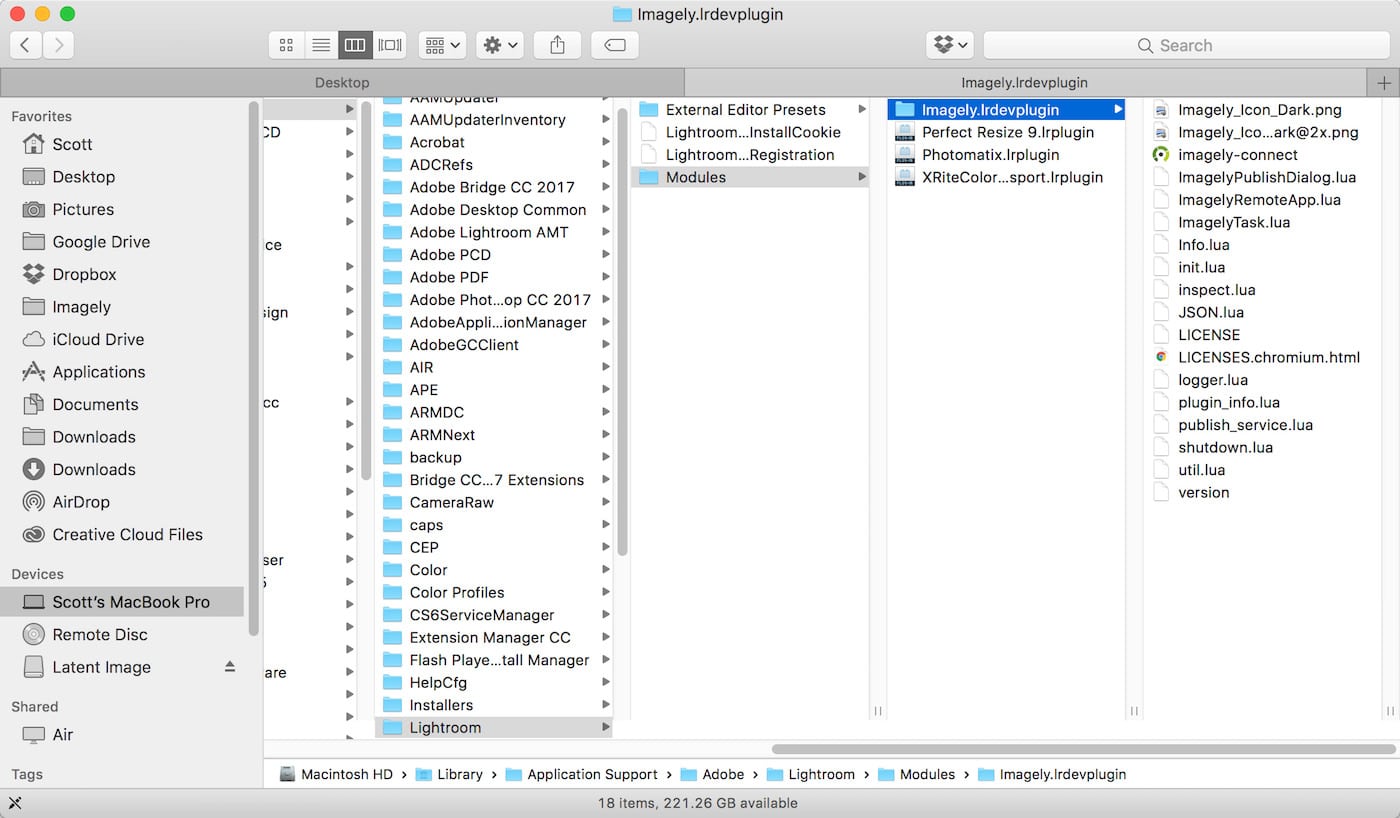Screen dimensions: 1400x818
Task: Open AirDrop in the sidebar
Action: (81, 502)
